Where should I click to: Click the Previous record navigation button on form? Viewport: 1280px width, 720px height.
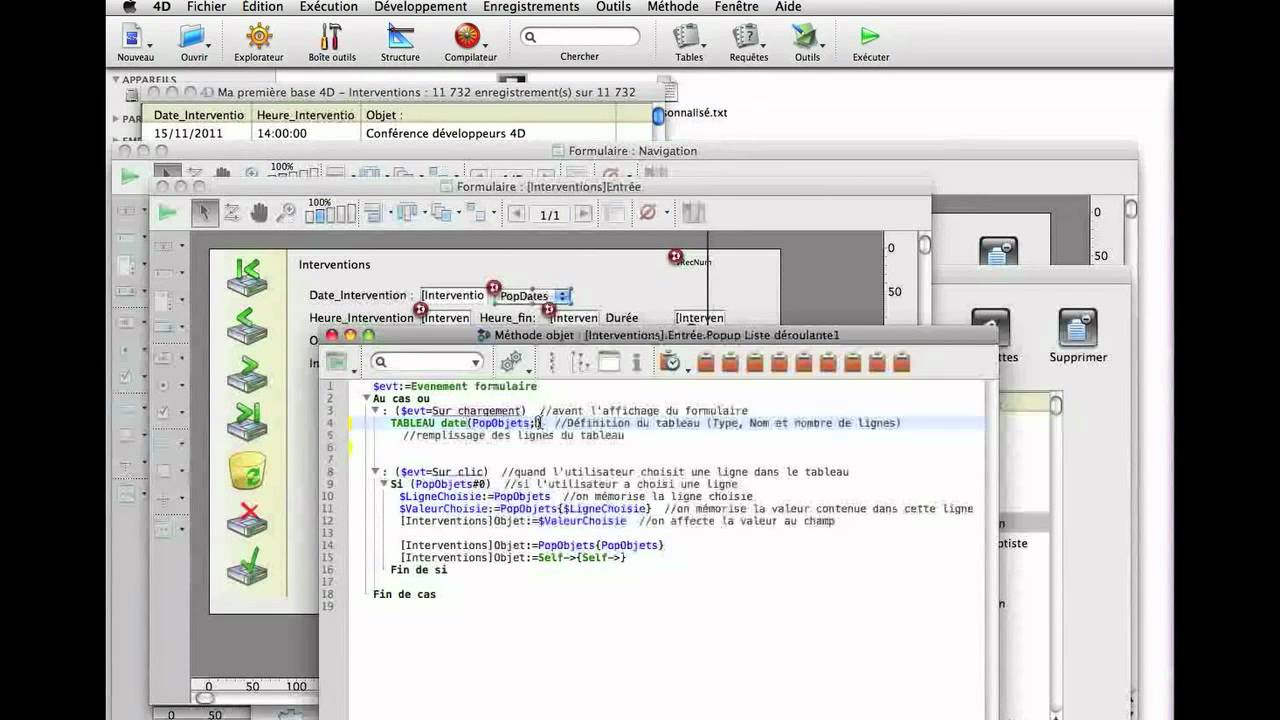point(247,325)
